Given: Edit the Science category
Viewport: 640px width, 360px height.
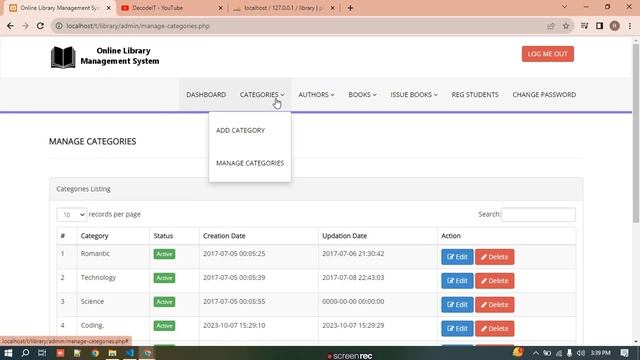Looking at the screenshot, I should coord(457,304).
